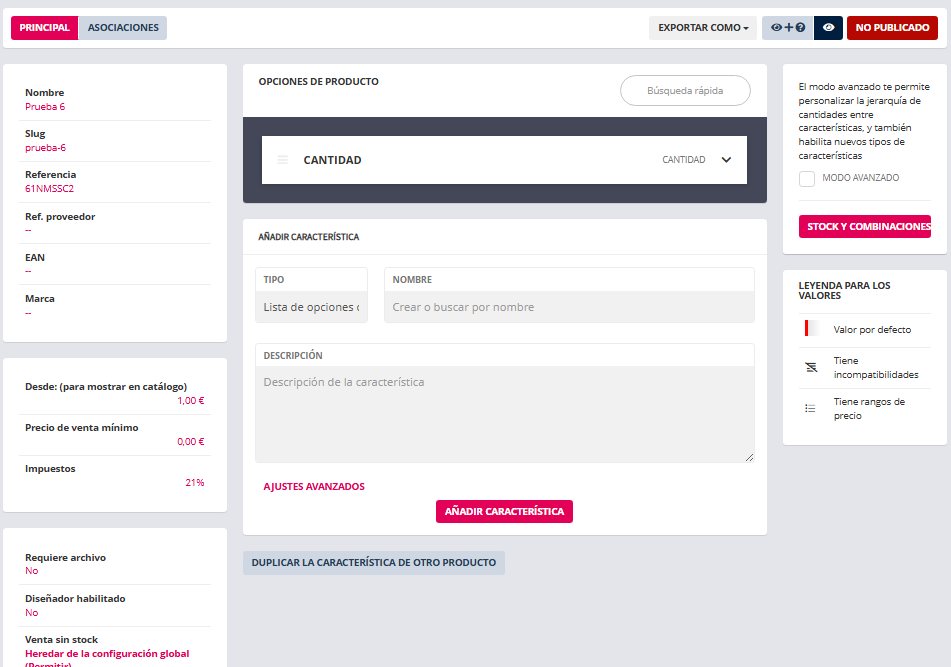Screen dimensions: 951x667
Task: Enable the Modo Avanzado checkbox
Action: [x=807, y=178]
